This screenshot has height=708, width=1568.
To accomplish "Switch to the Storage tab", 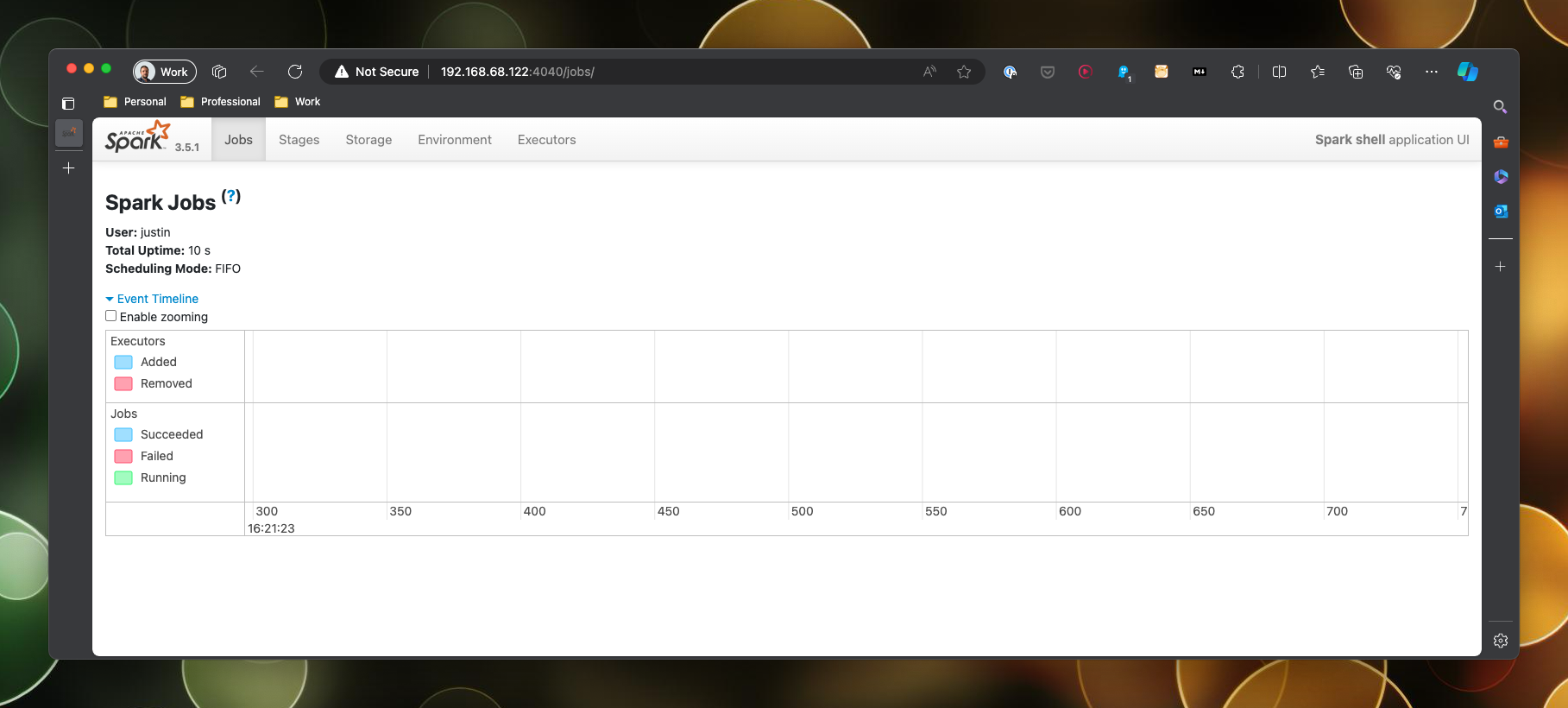I will point(368,140).
